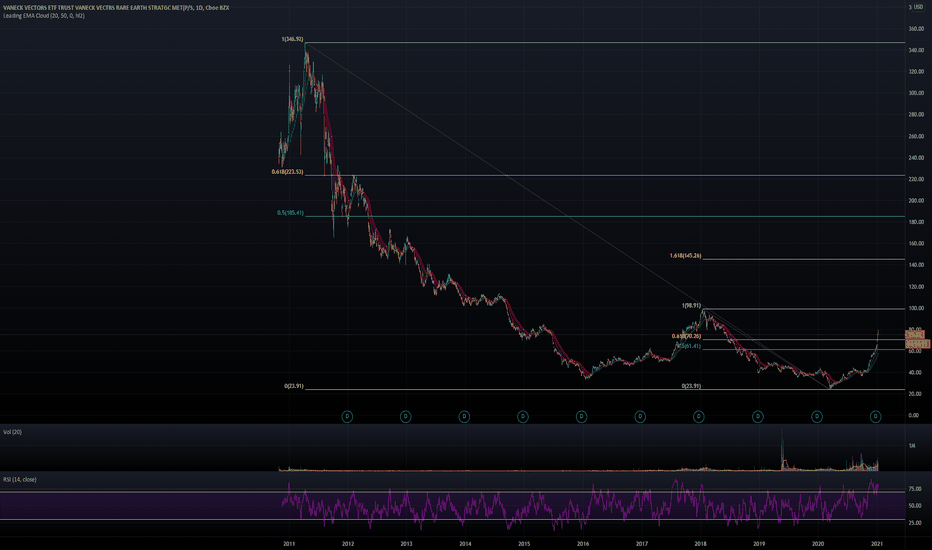Image resolution: width=932 pixels, height=550 pixels.
Task: Click the 40.00 price axis value
Action: (x=915, y=372)
